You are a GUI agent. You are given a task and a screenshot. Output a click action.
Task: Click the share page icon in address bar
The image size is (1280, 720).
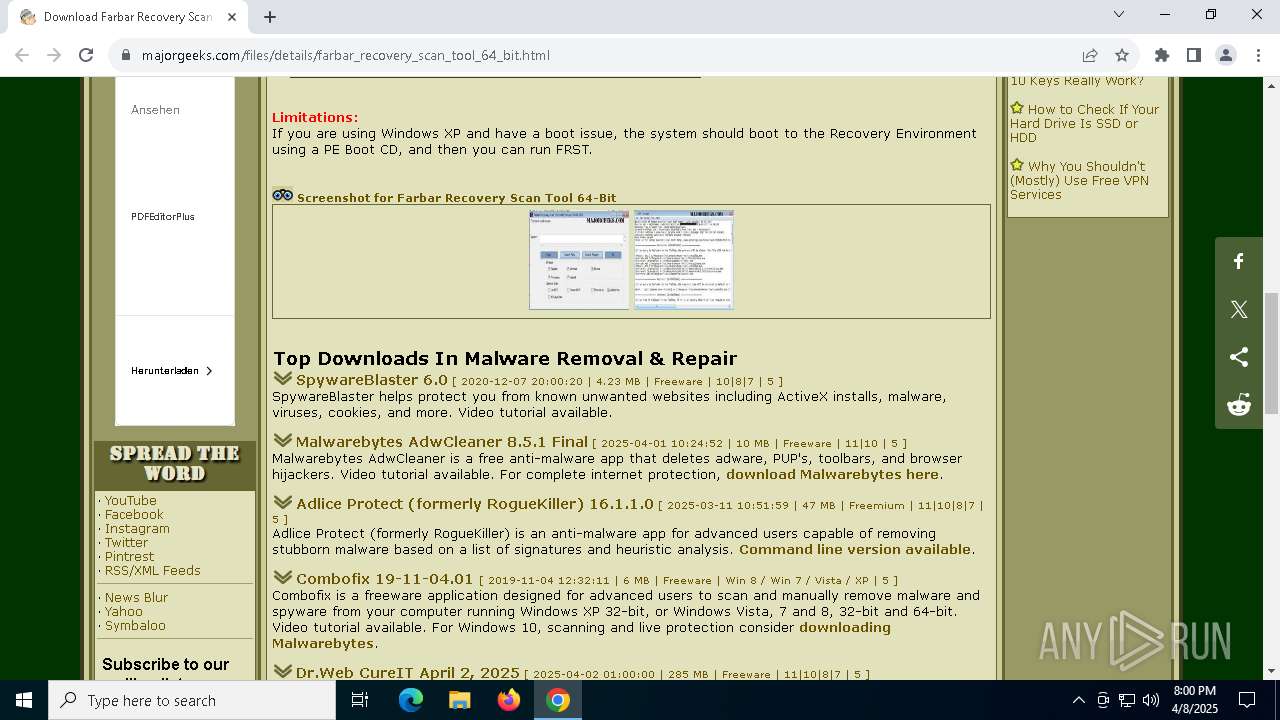1090,55
